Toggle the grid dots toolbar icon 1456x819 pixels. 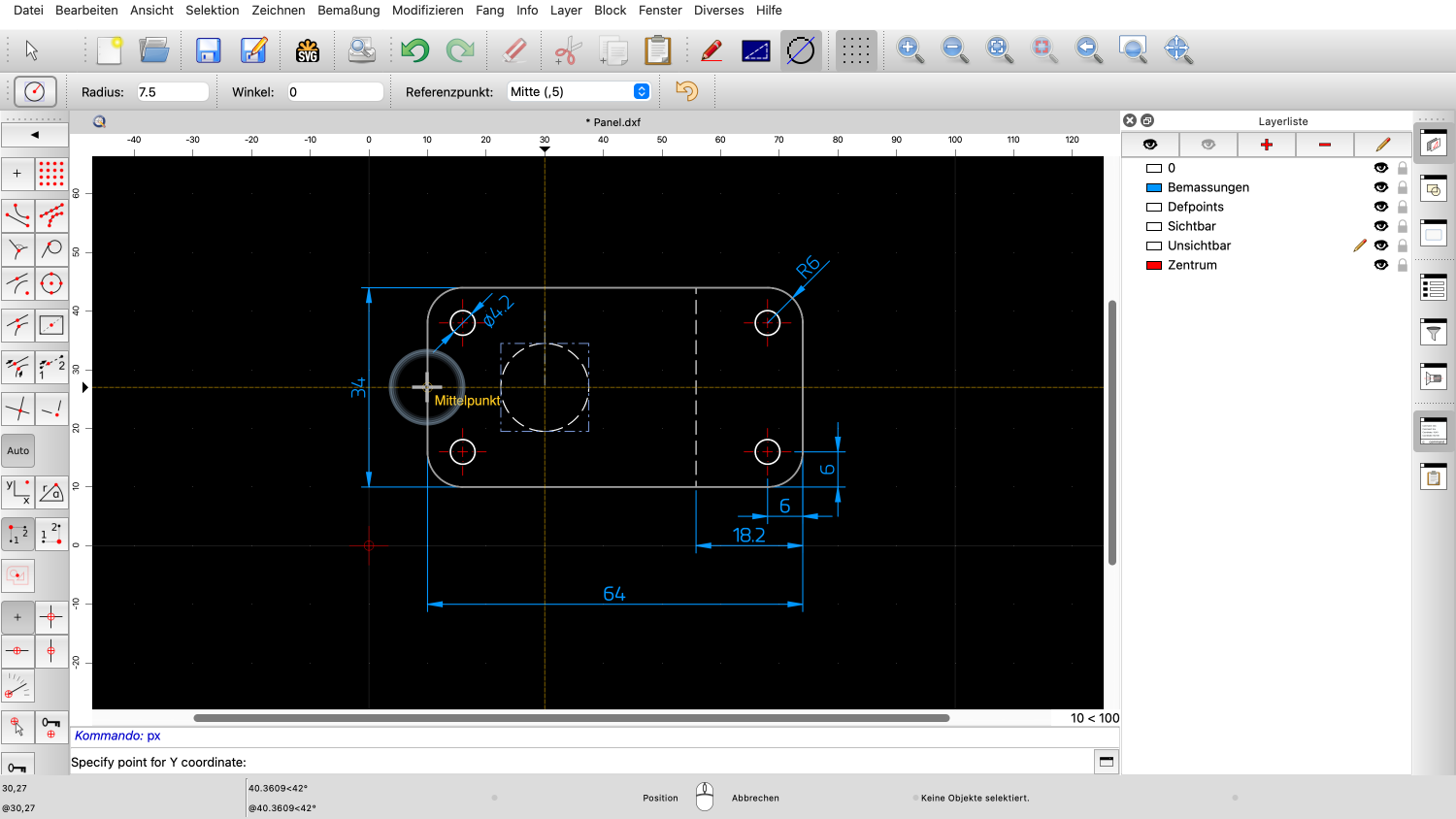click(x=856, y=50)
